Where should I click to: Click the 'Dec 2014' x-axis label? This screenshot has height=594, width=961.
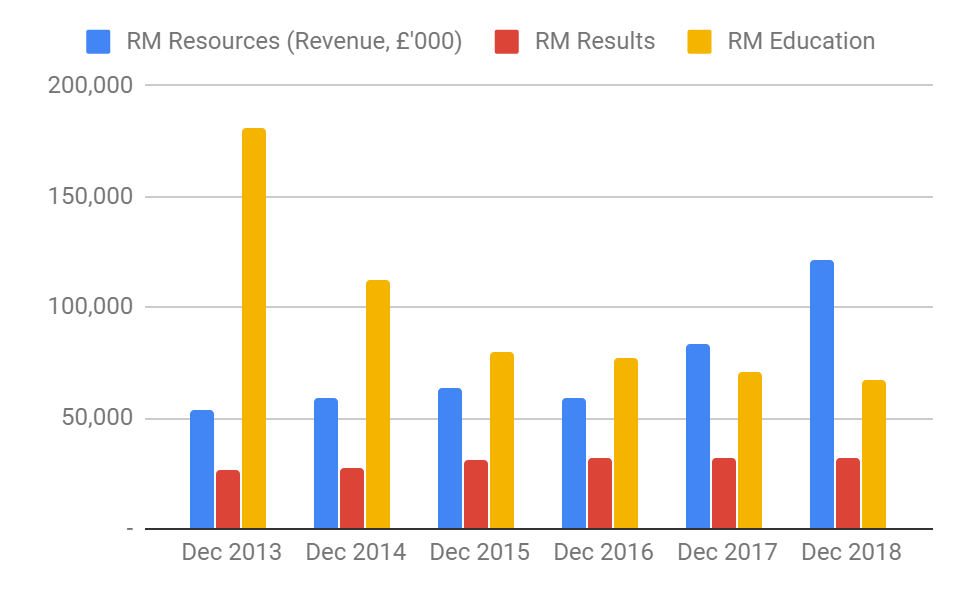(355, 552)
